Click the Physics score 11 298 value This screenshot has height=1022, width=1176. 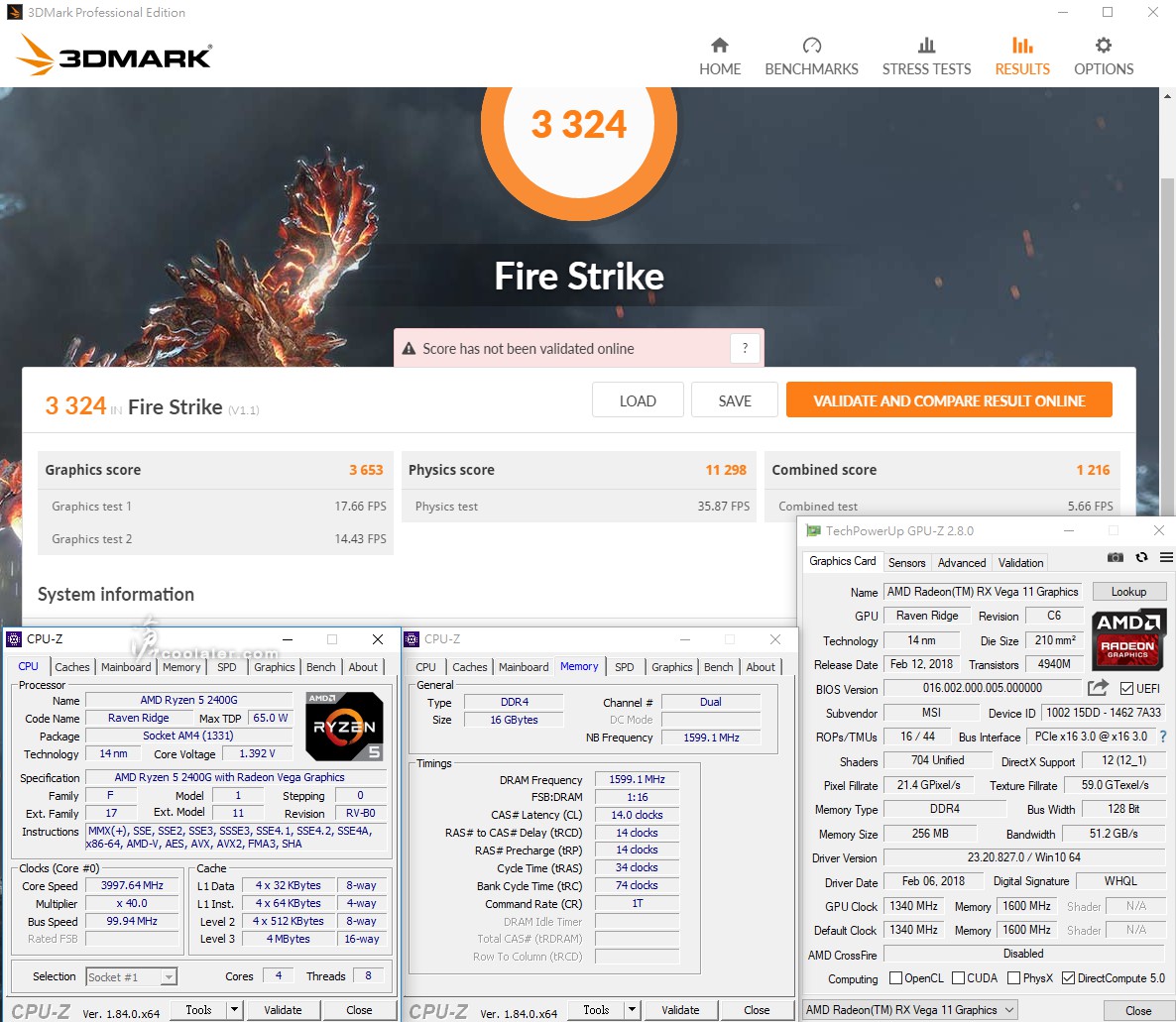pos(725,470)
